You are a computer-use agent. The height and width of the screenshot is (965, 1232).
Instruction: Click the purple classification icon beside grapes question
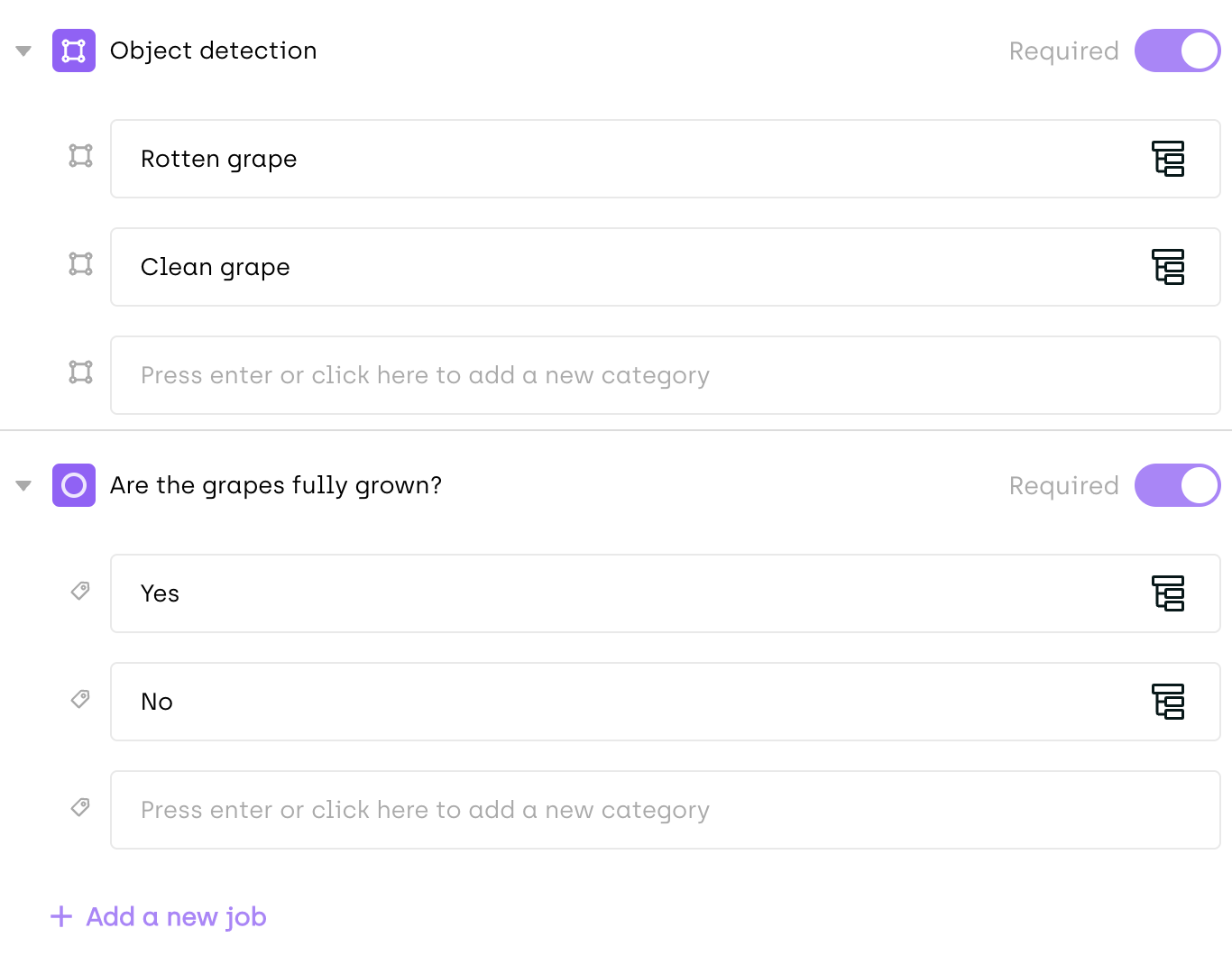pos(74,485)
